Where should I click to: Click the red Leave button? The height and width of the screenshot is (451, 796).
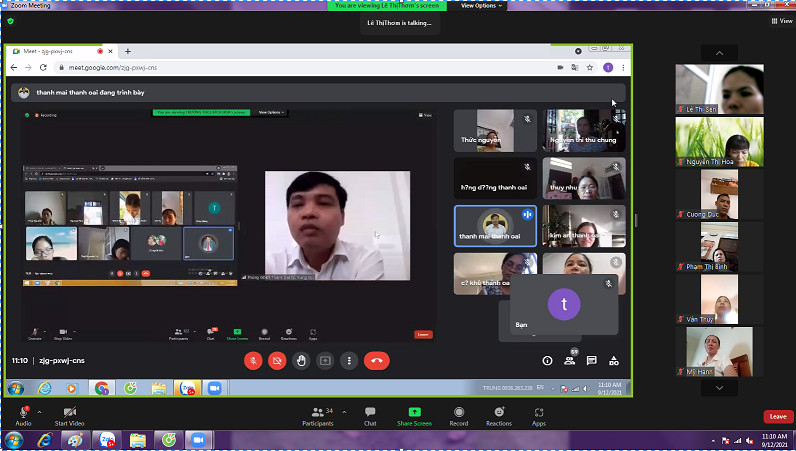[776, 416]
